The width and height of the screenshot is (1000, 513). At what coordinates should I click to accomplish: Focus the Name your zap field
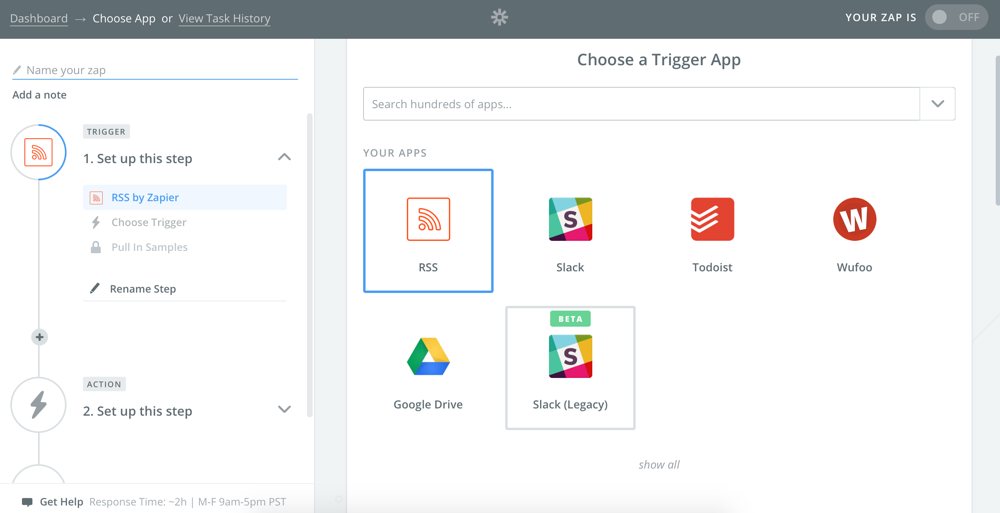click(x=155, y=70)
